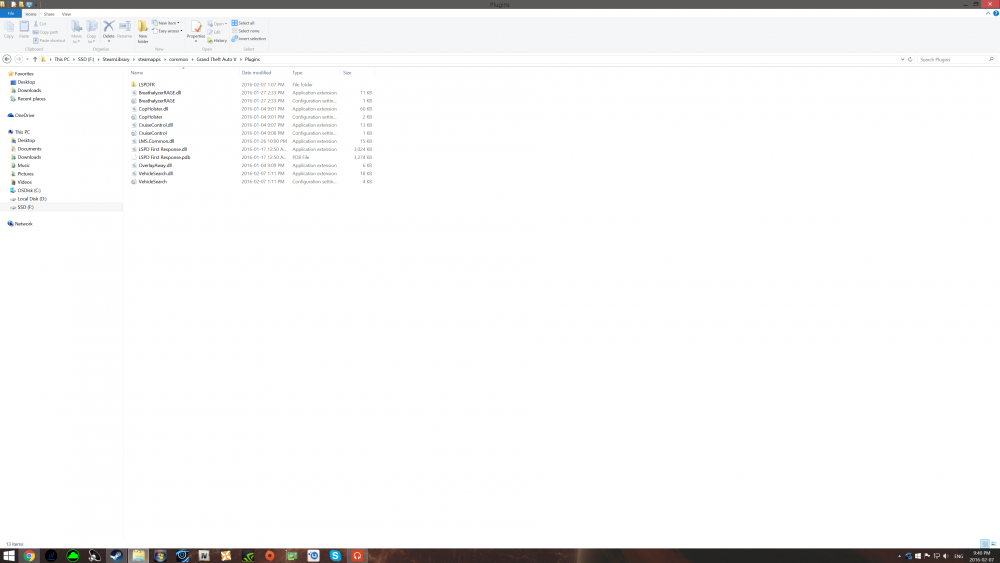
Task: Switch to the Home ribbon tab
Action: 31,13
